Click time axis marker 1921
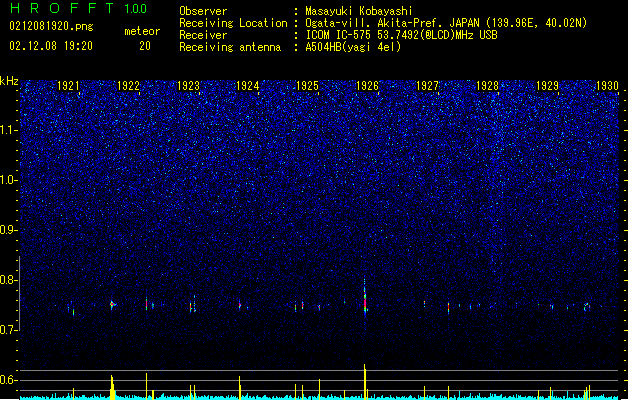Screen dimensions: 629x400 (68, 86)
